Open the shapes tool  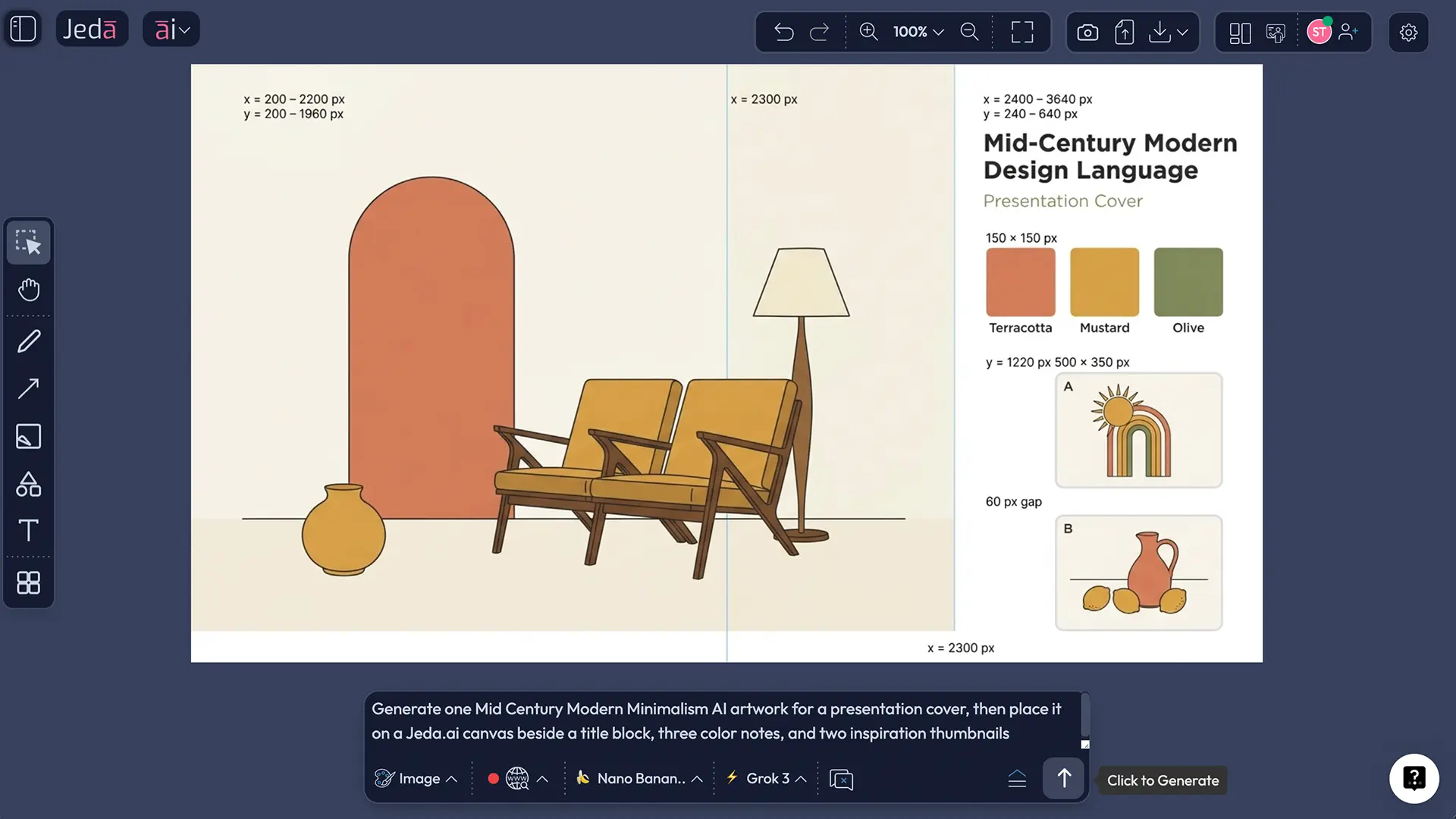pyautogui.click(x=29, y=484)
